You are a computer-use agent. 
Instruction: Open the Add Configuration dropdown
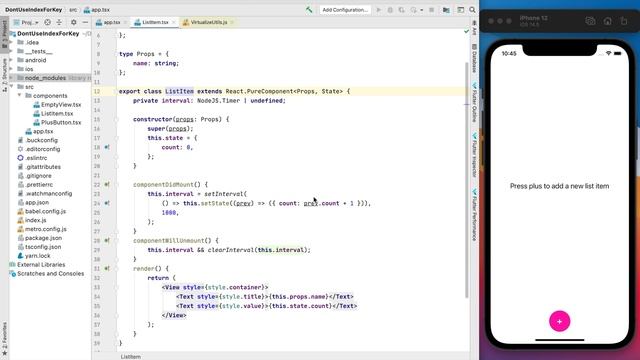(345, 9)
